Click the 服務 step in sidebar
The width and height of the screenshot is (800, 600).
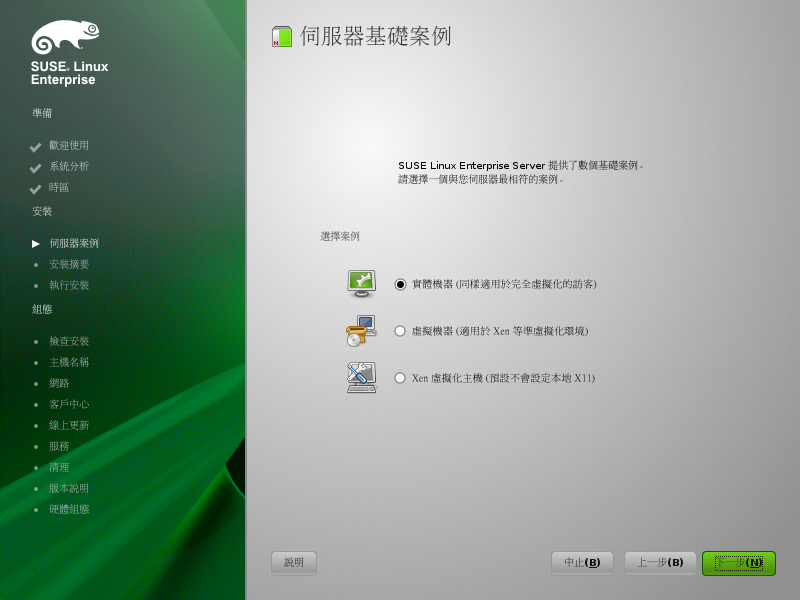(59, 446)
